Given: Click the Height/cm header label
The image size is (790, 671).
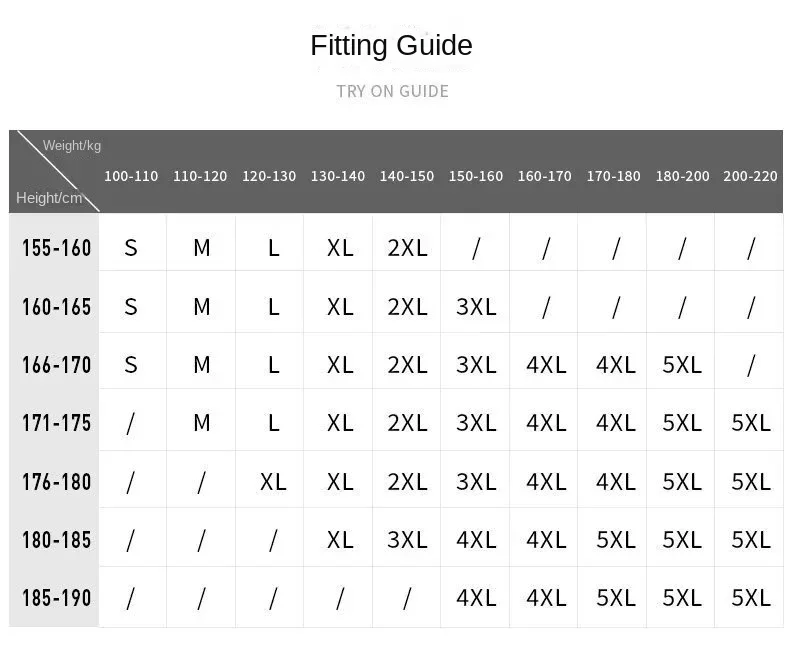Looking at the screenshot, I should click(49, 198).
